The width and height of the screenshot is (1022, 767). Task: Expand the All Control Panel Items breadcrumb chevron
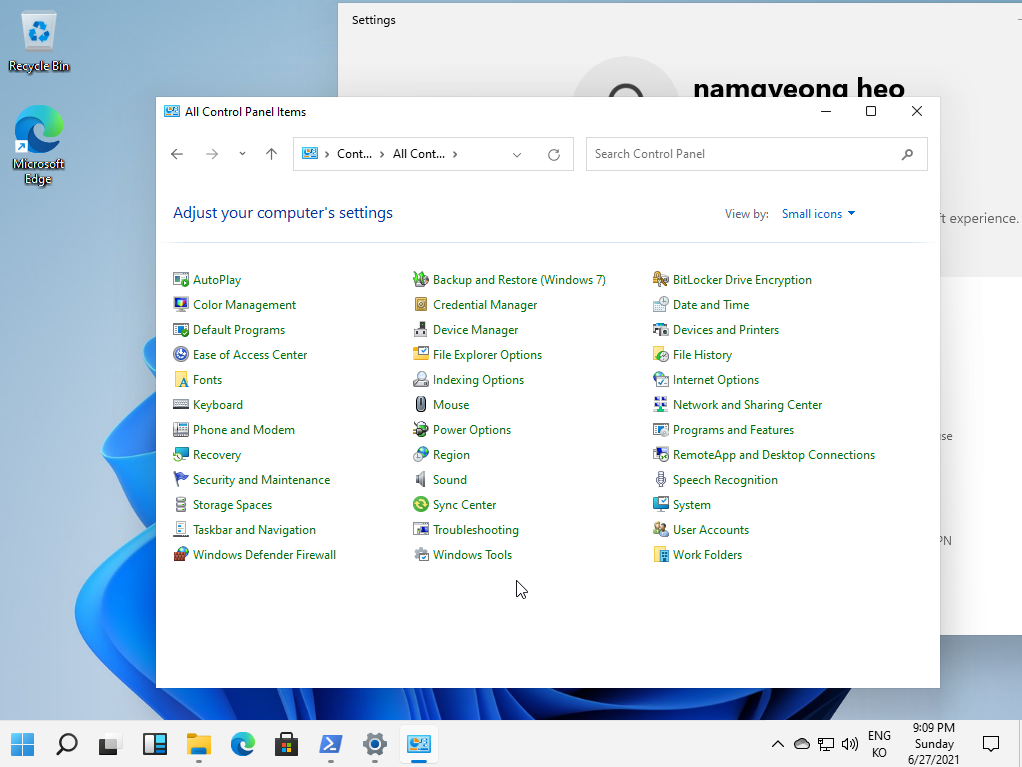click(455, 154)
